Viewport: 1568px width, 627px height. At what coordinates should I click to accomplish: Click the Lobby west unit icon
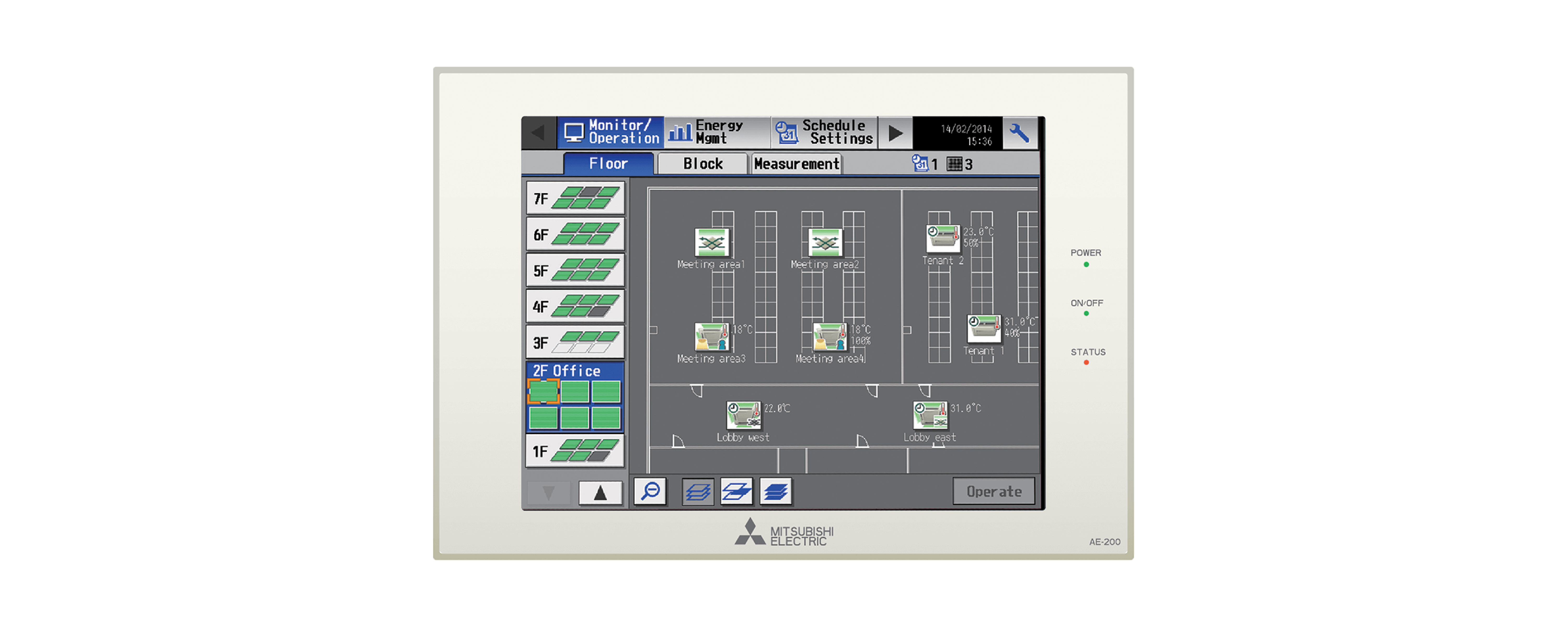(x=743, y=415)
